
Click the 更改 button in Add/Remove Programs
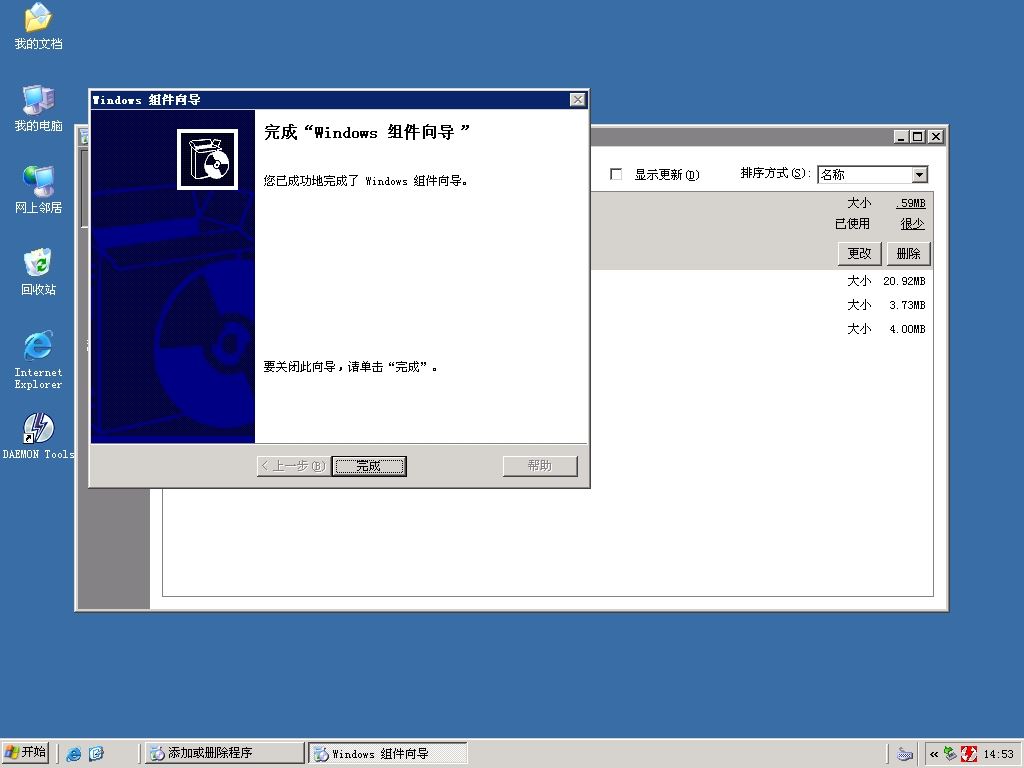coord(859,253)
